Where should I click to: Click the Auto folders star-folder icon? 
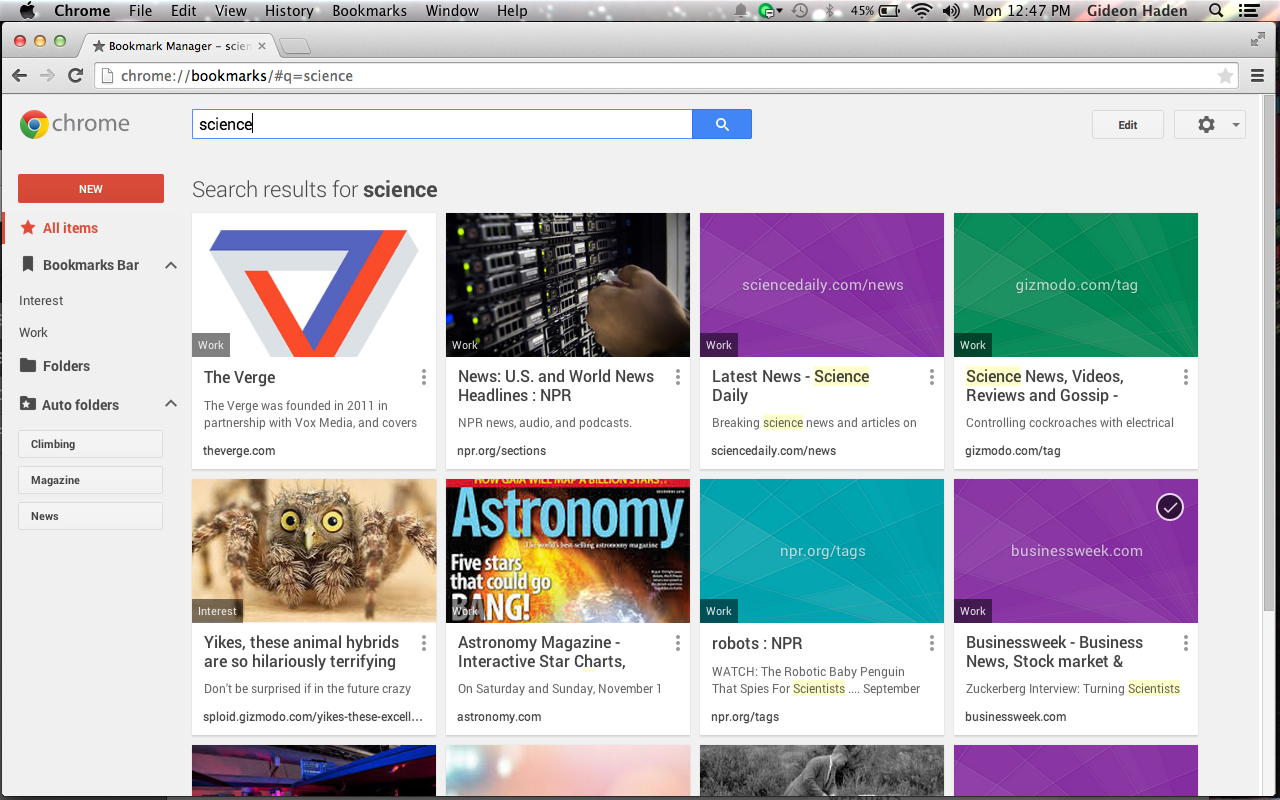coord(28,404)
